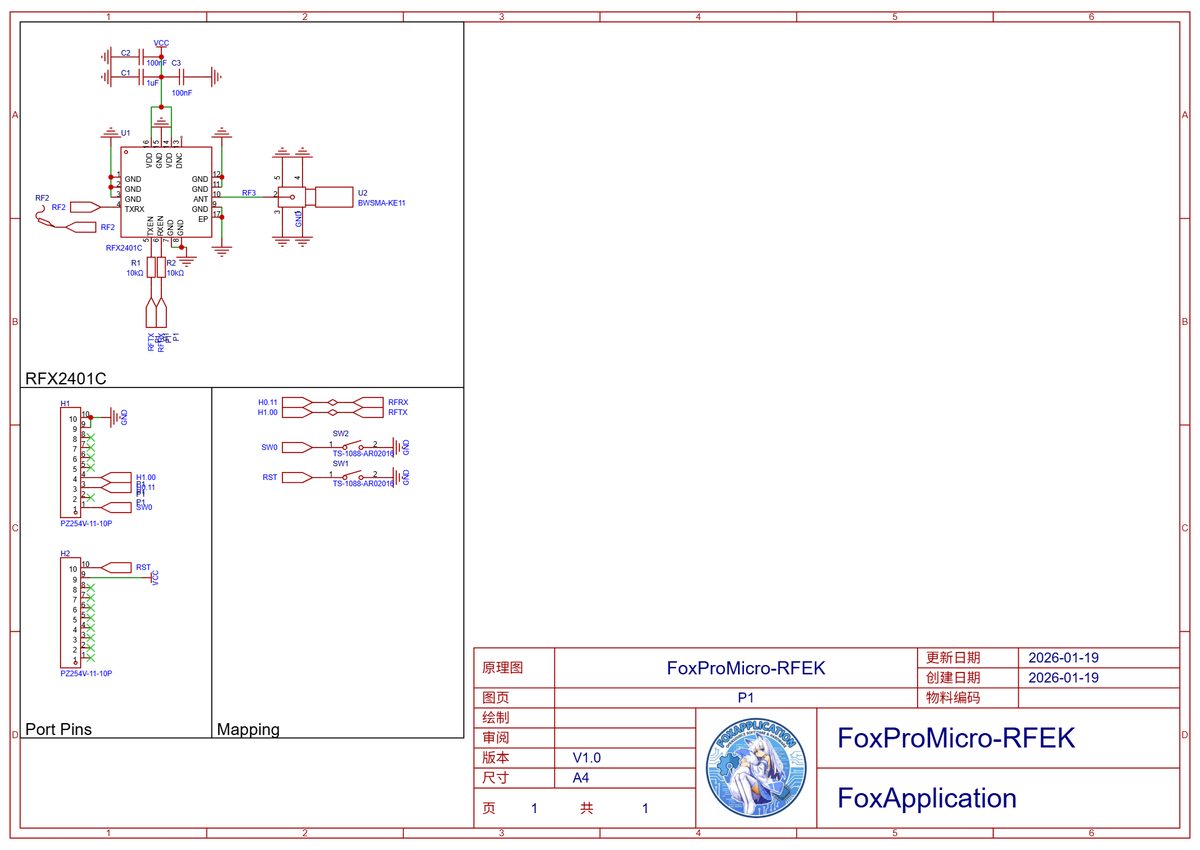The height and width of the screenshot is (850, 1200).
Task: Click the 绘制 label cell
Action: pos(513,717)
